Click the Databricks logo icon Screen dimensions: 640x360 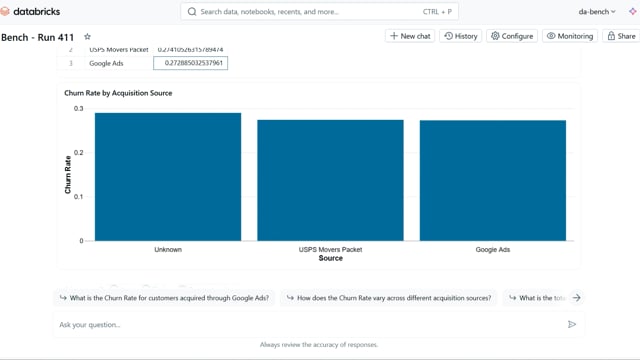tap(4, 11)
